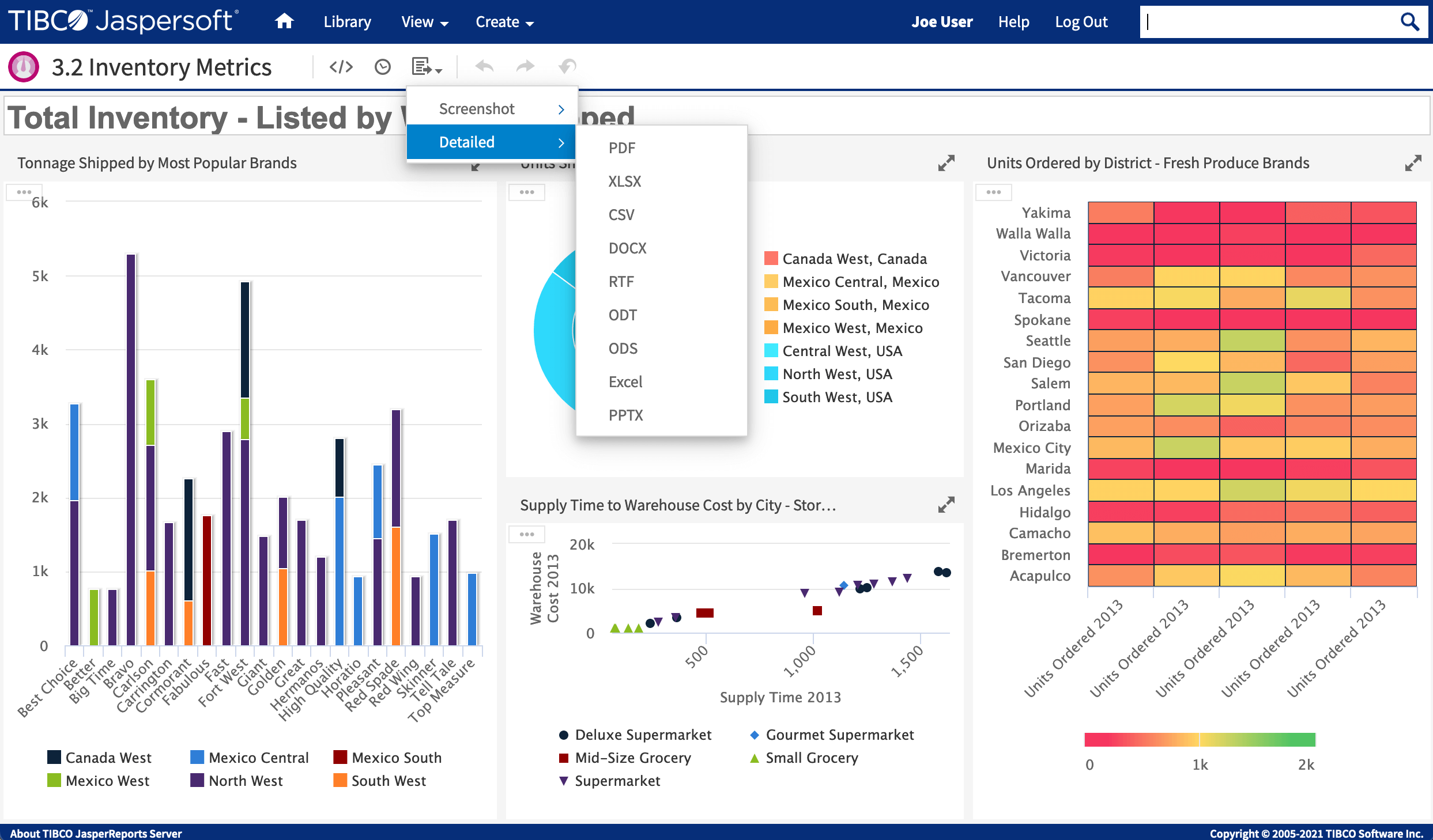The width and height of the screenshot is (1433, 840).
Task: Select the Excel export option
Action: 662,382
